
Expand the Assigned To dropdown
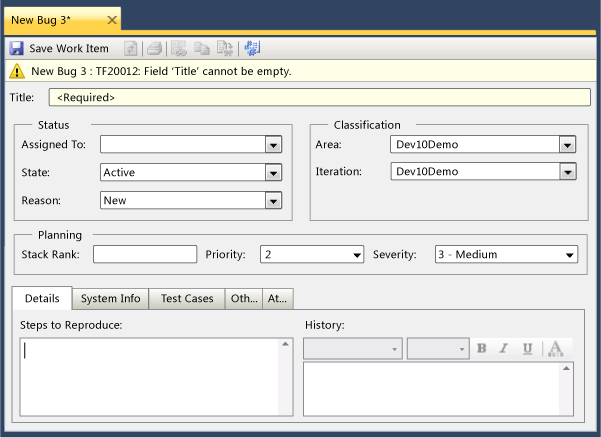[x=273, y=145]
